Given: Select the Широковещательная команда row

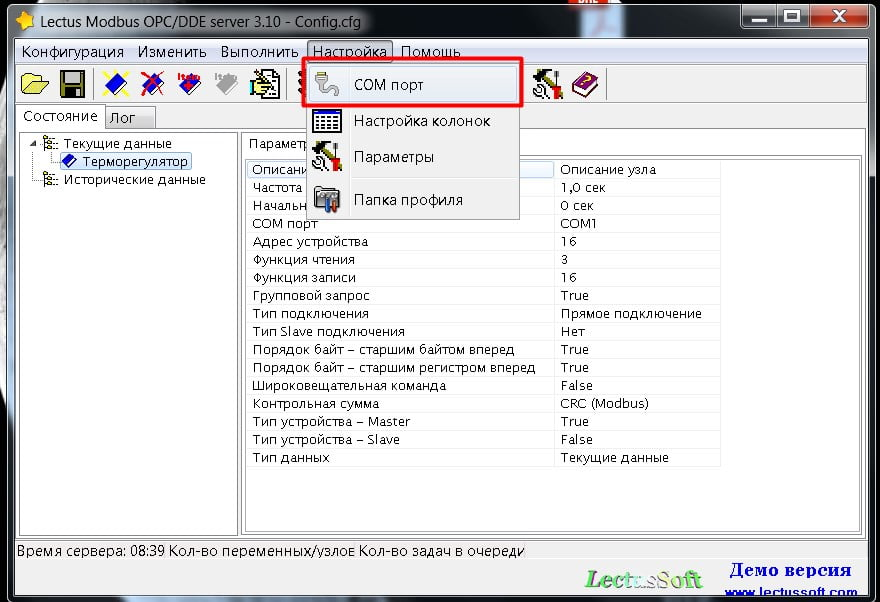Looking at the screenshot, I should click(483, 385).
